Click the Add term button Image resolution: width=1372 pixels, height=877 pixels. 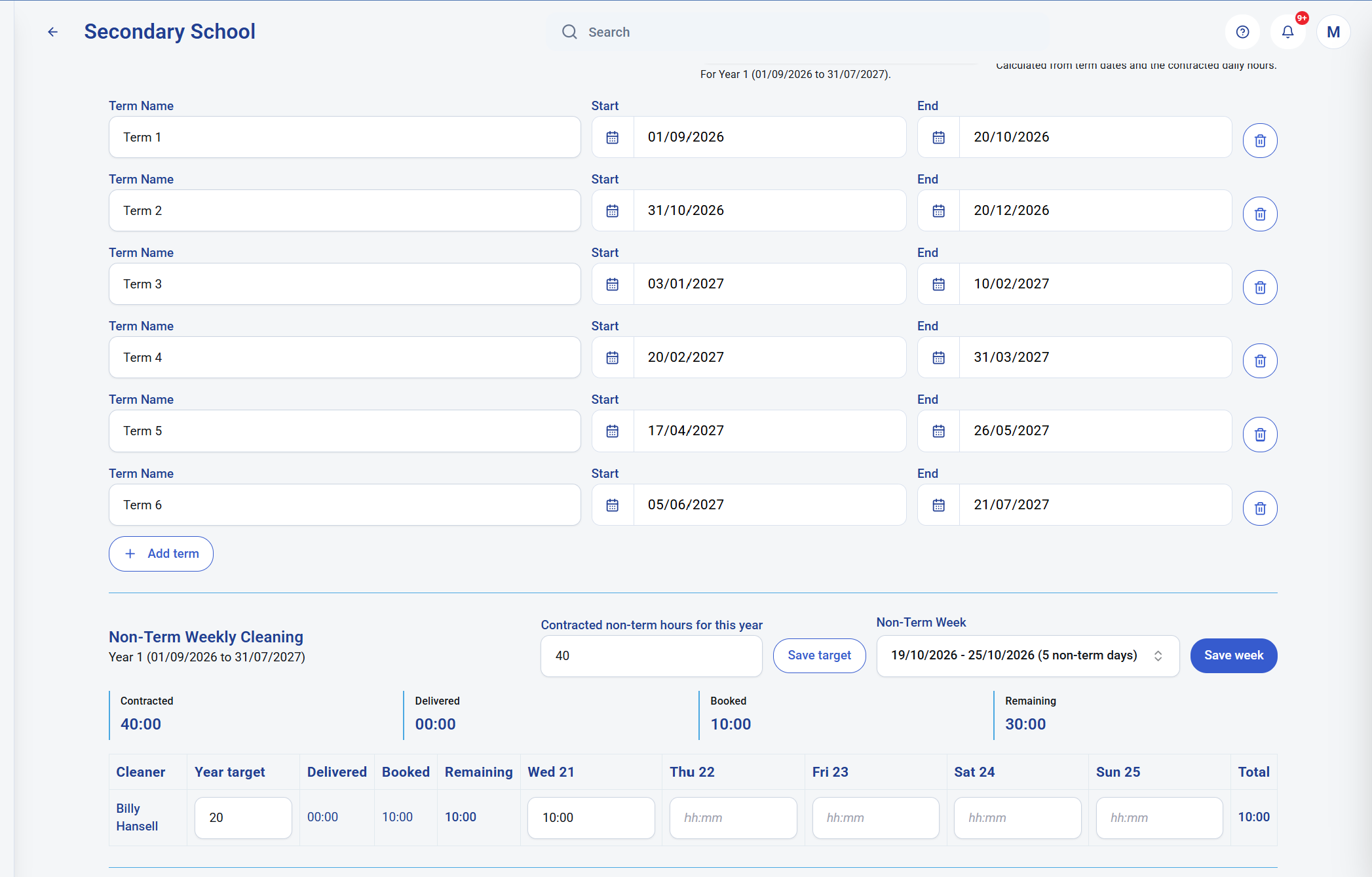[x=161, y=554]
